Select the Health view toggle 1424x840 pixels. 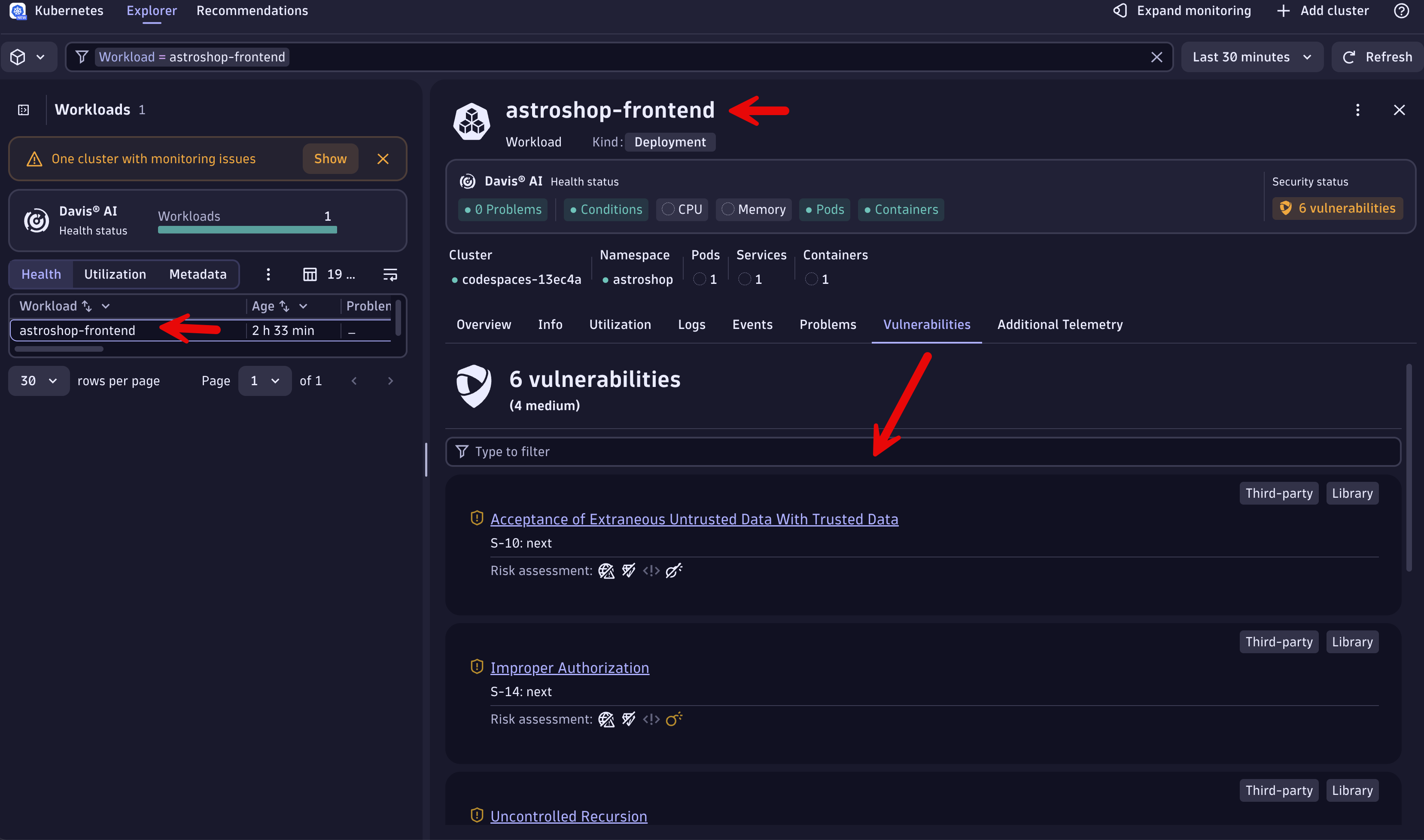click(41, 274)
